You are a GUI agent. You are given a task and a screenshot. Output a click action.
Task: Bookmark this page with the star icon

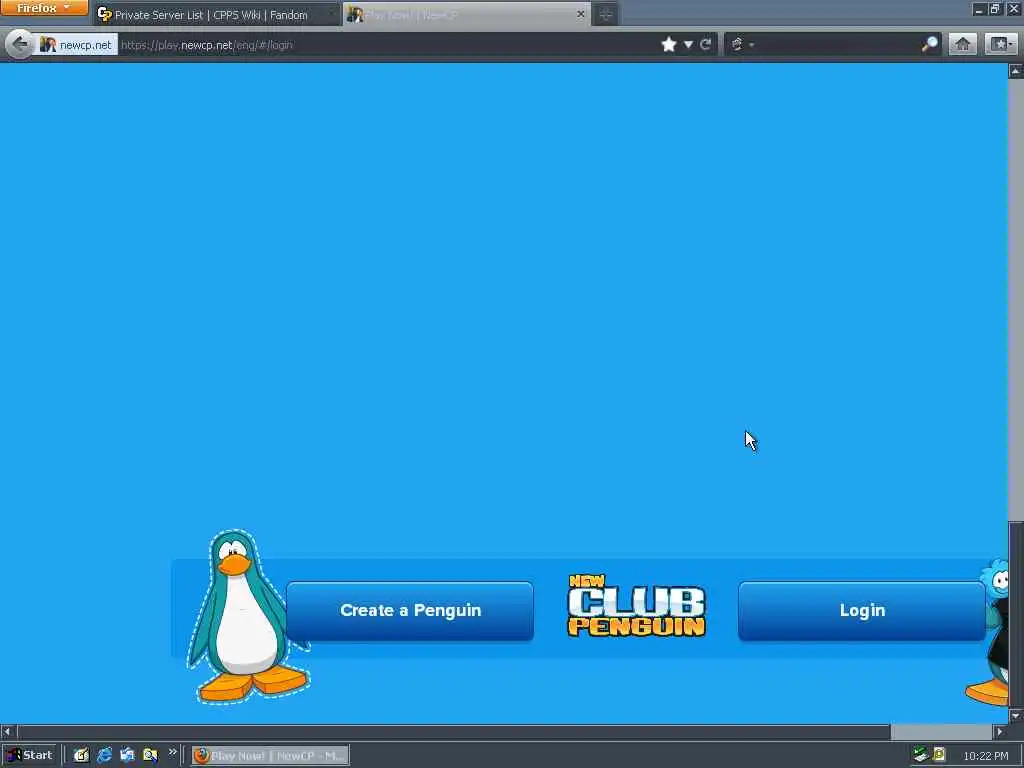point(668,44)
